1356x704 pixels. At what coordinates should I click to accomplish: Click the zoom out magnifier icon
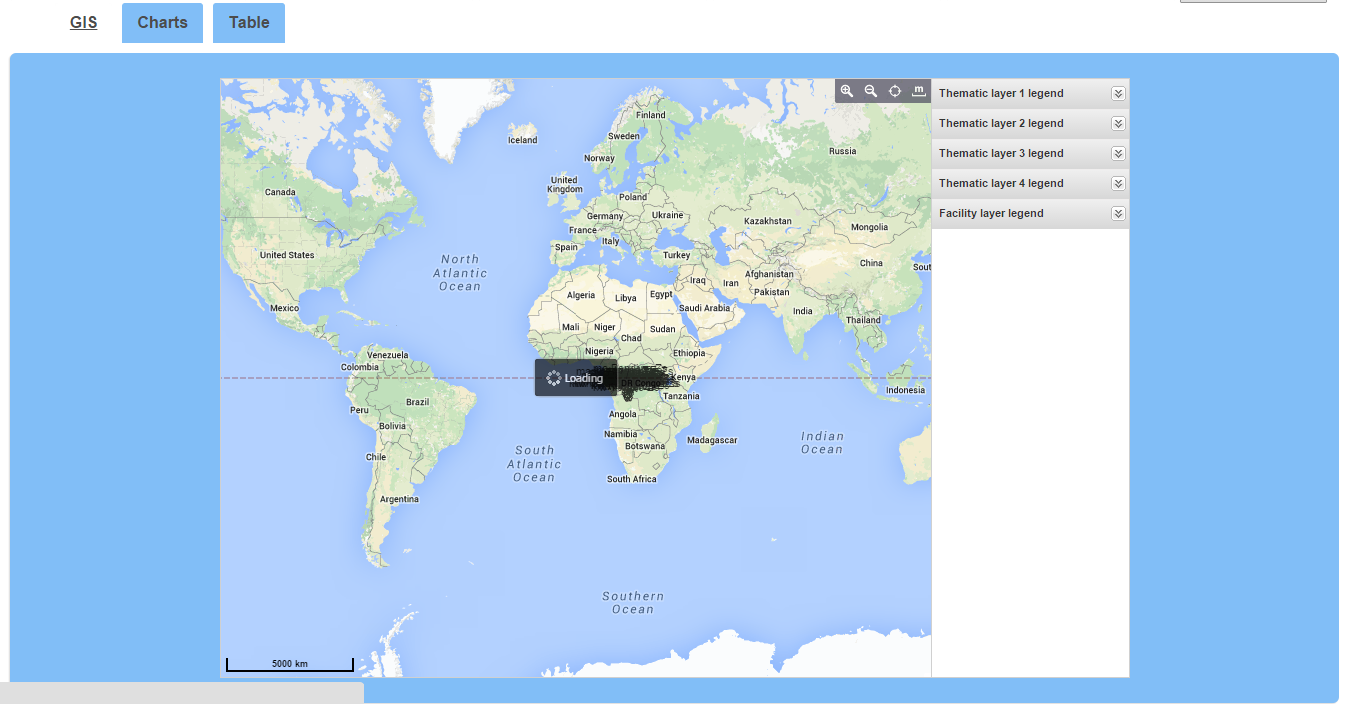click(x=871, y=91)
